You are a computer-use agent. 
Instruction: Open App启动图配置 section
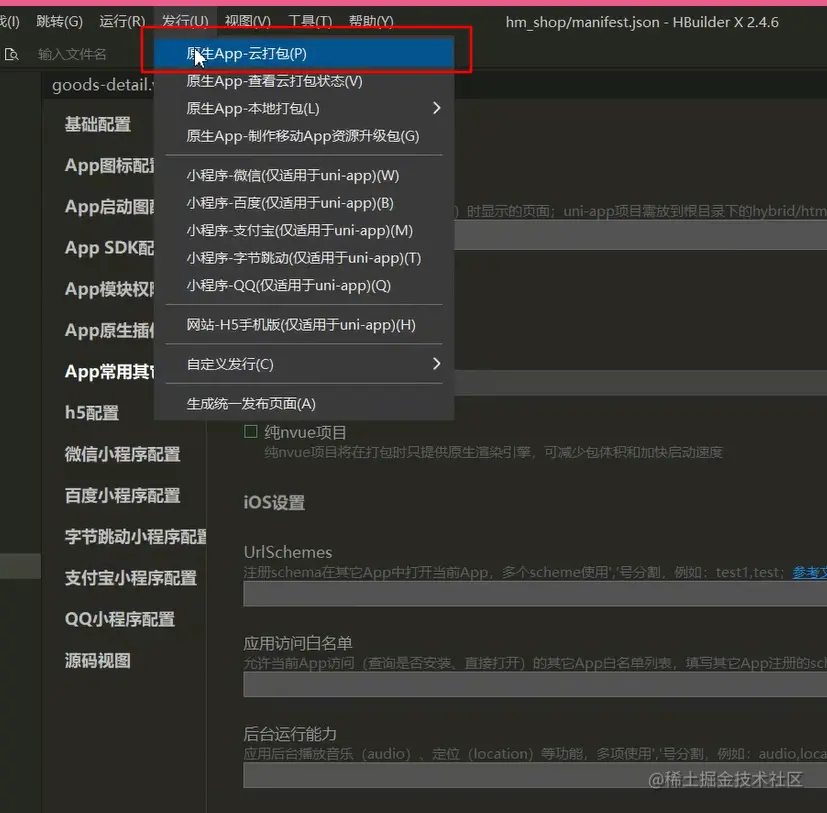point(109,207)
